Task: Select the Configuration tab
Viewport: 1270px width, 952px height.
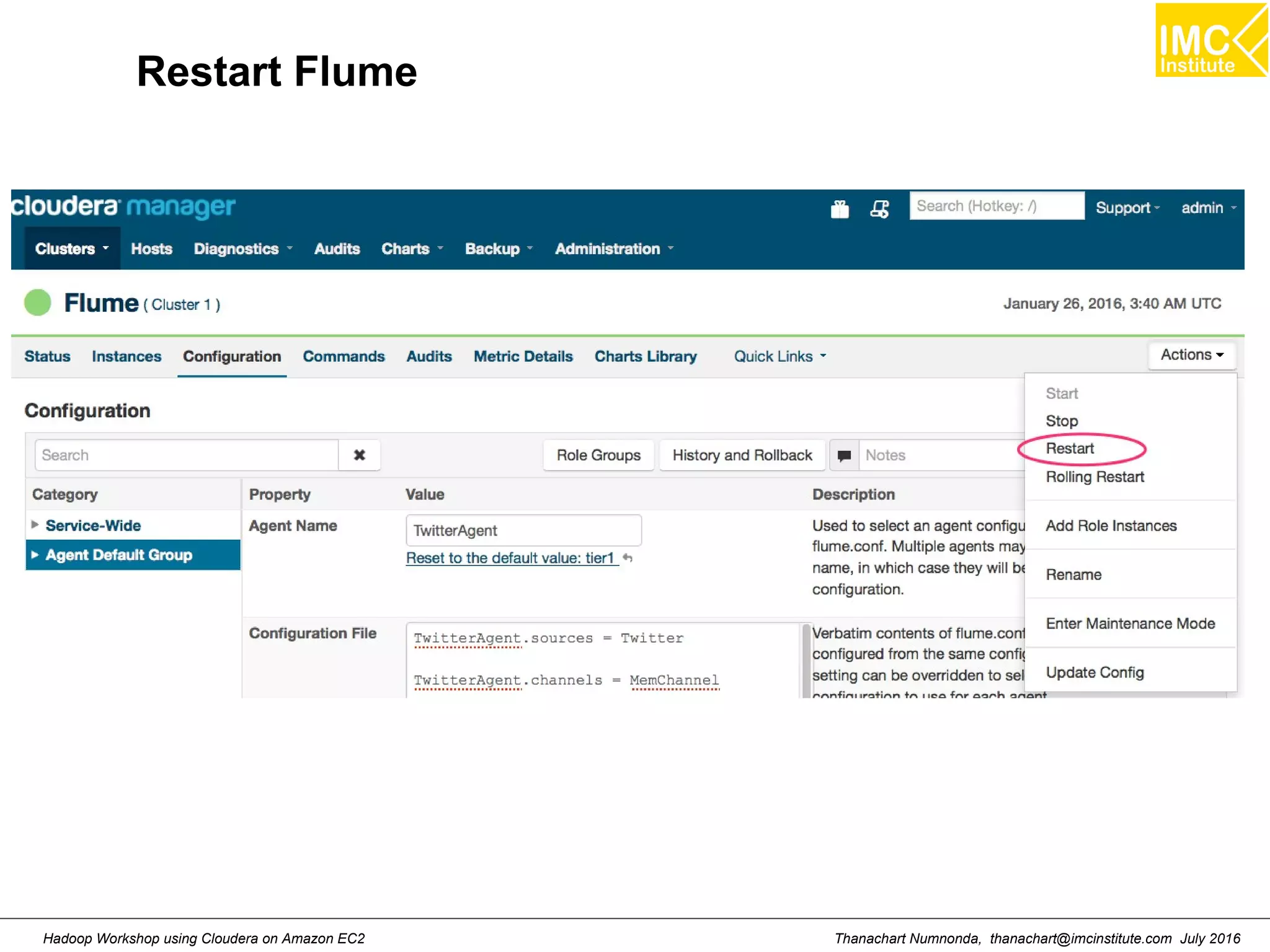Action: pyautogui.click(x=232, y=356)
